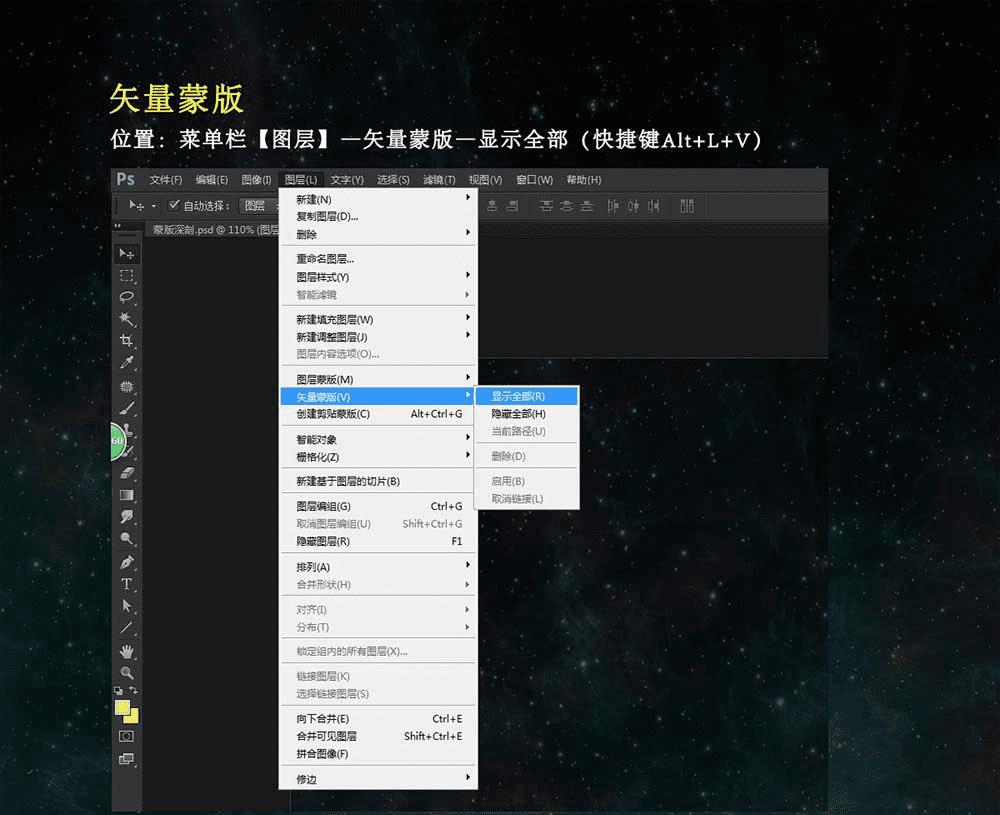Click the foreground color swatch

(122, 707)
